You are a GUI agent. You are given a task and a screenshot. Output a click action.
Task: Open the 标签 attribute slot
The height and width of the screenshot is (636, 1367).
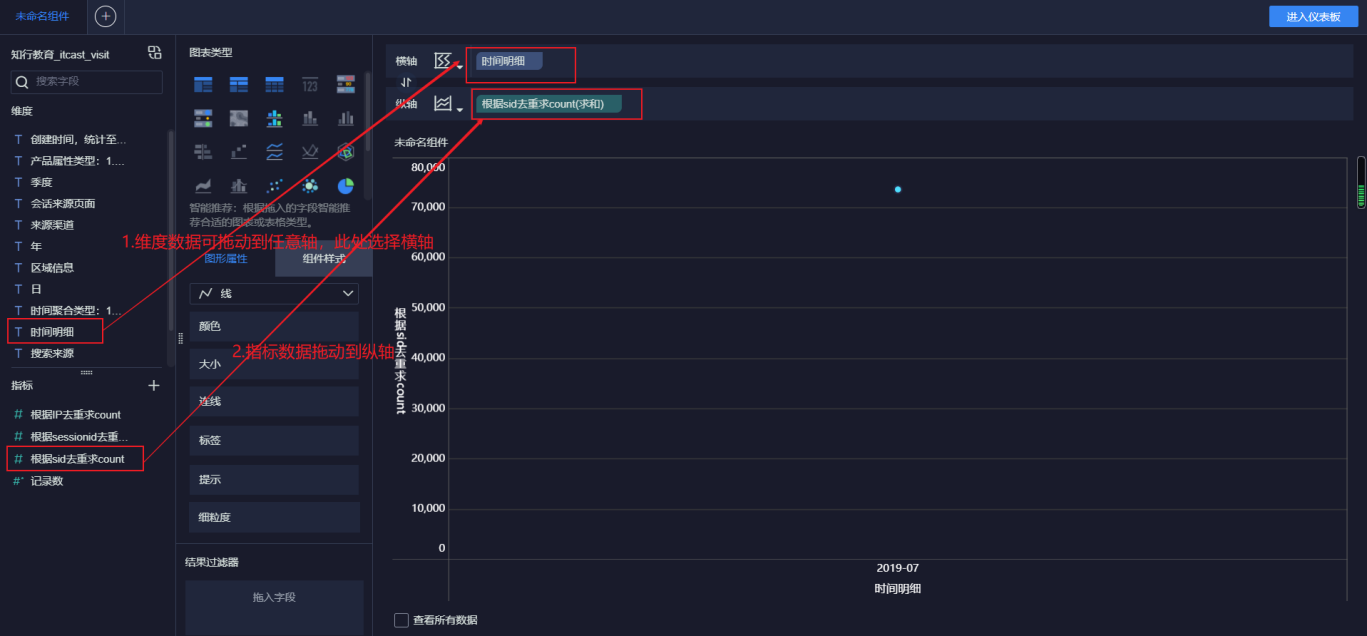click(x=274, y=440)
